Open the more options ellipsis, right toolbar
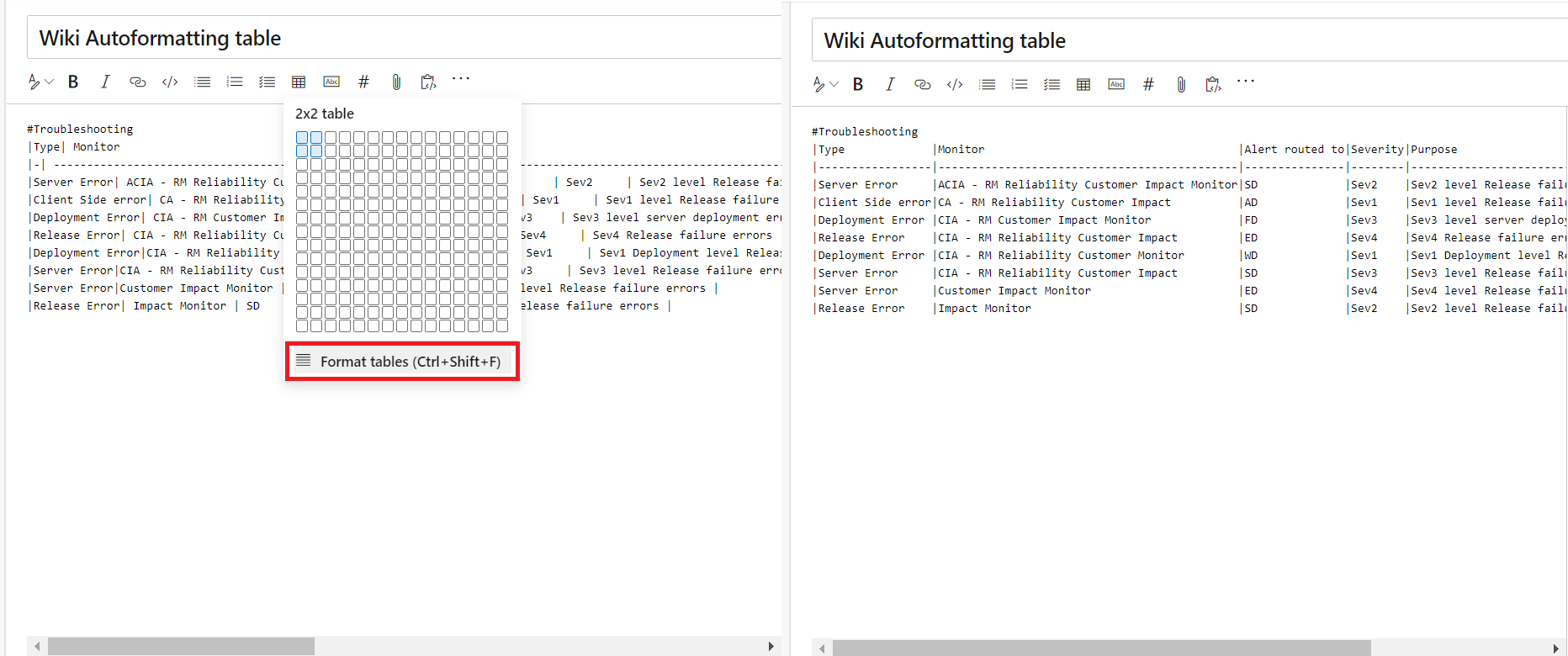The height and width of the screenshot is (656, 1568). coord(1246,81)
